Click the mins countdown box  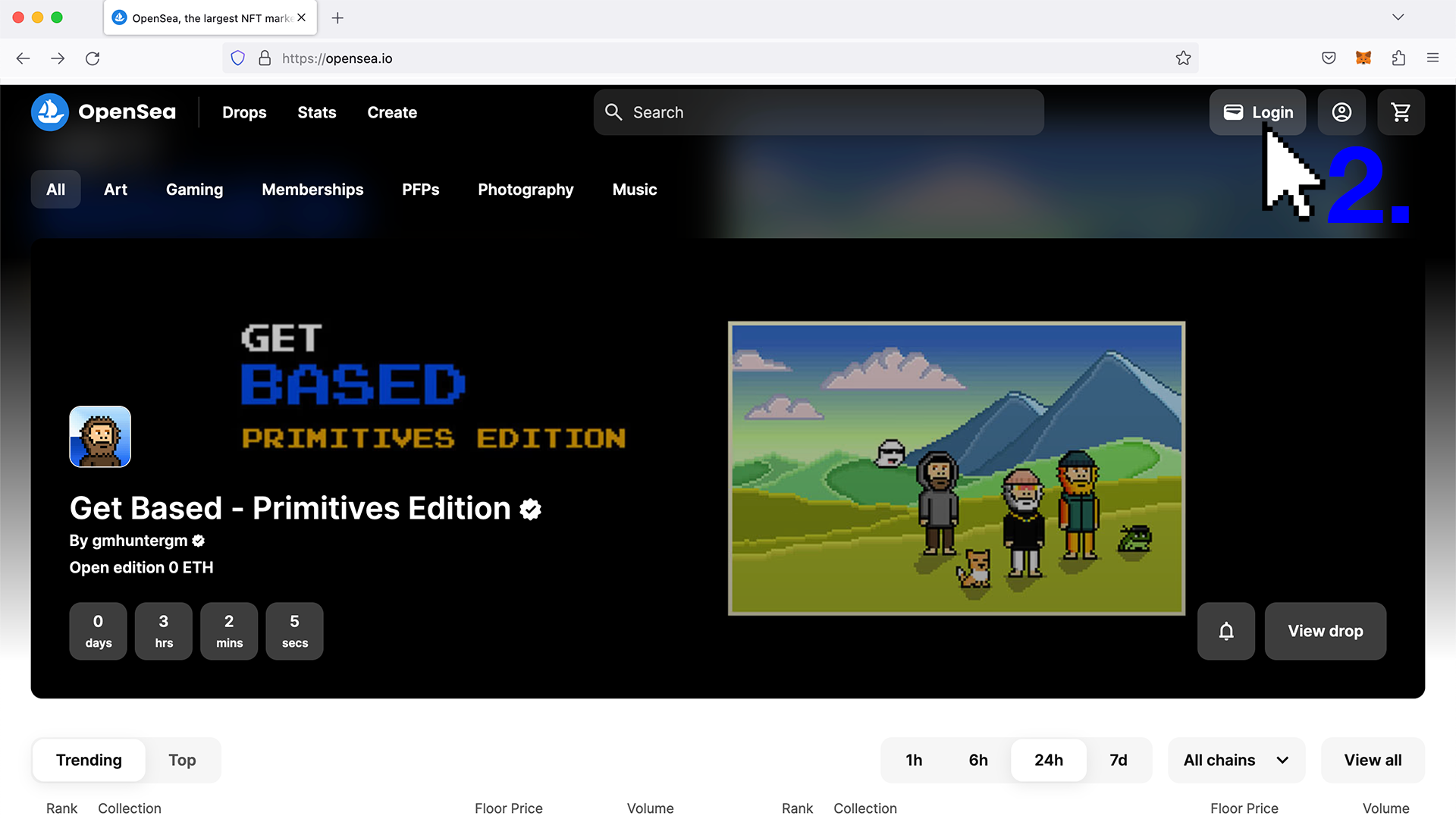point(229,631)
